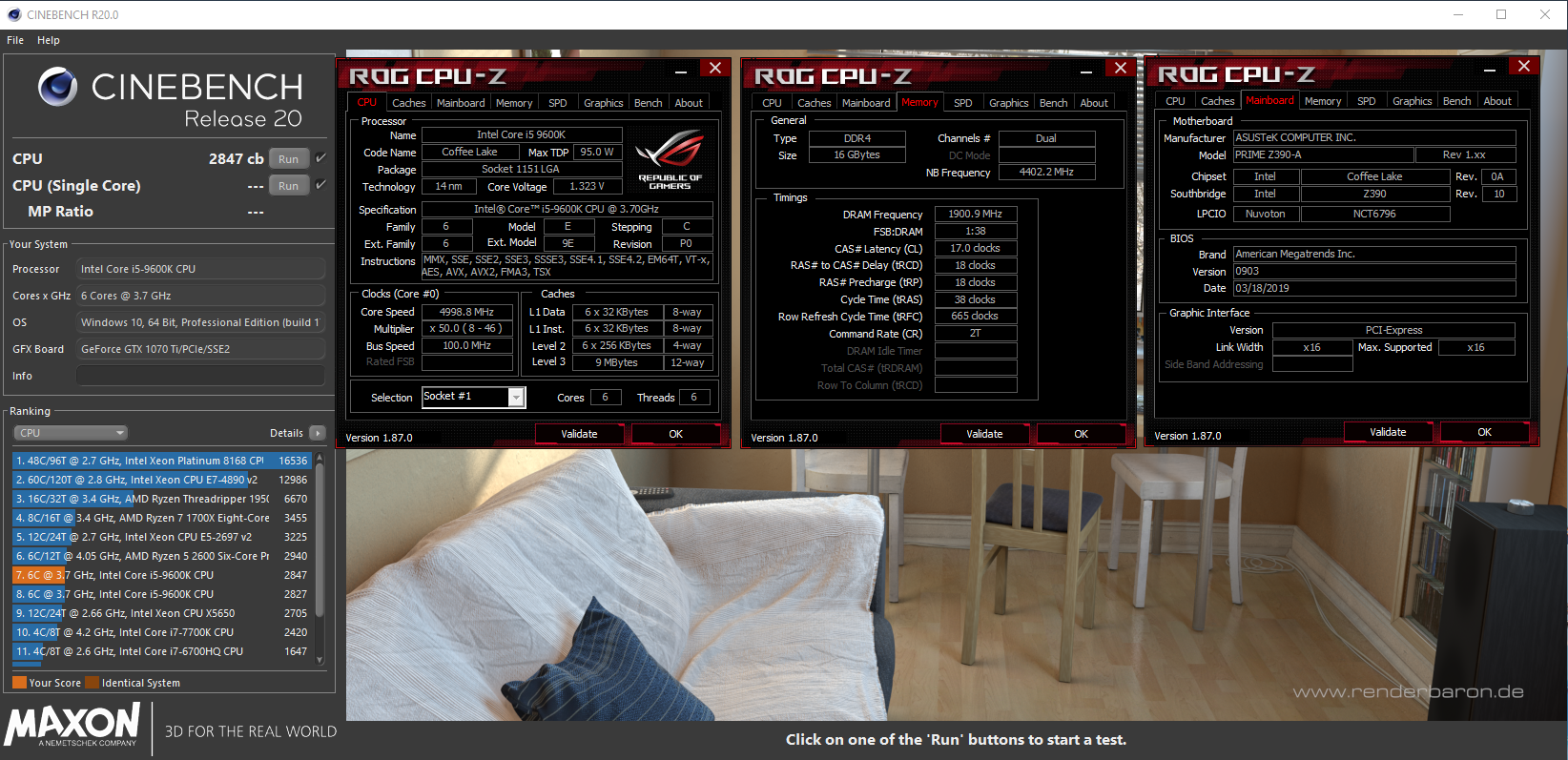Minimize the CPU-Z Memory window
Image resolution: width=1568 pixels, height=760 pixels.
tap(1086, 71)
